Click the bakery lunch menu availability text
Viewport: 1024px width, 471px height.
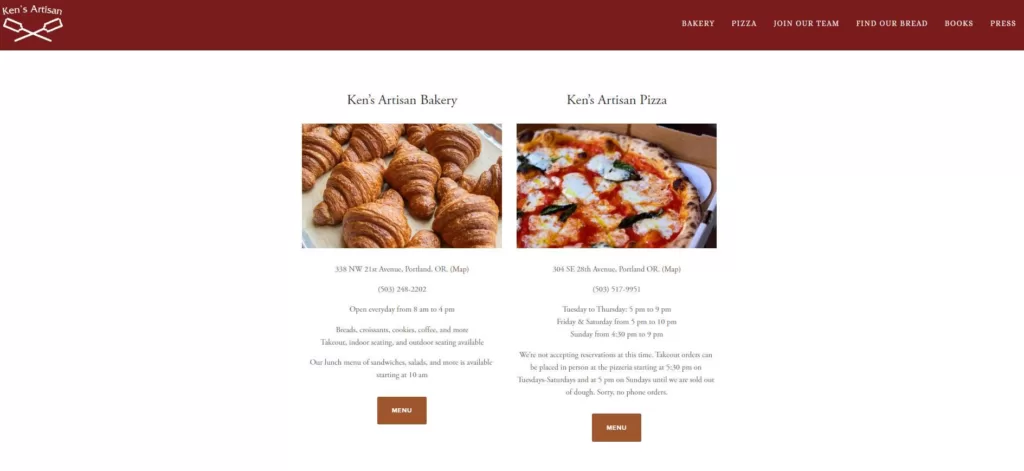click(x=402, y=368)
